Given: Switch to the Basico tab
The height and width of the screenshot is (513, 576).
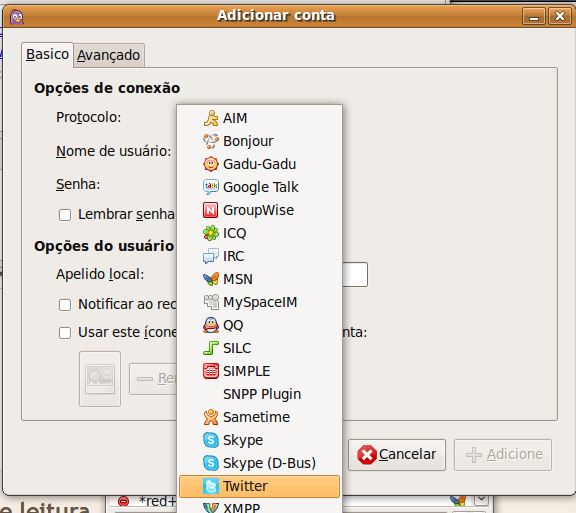Looking at the screenshot, I should coord(47,55).
